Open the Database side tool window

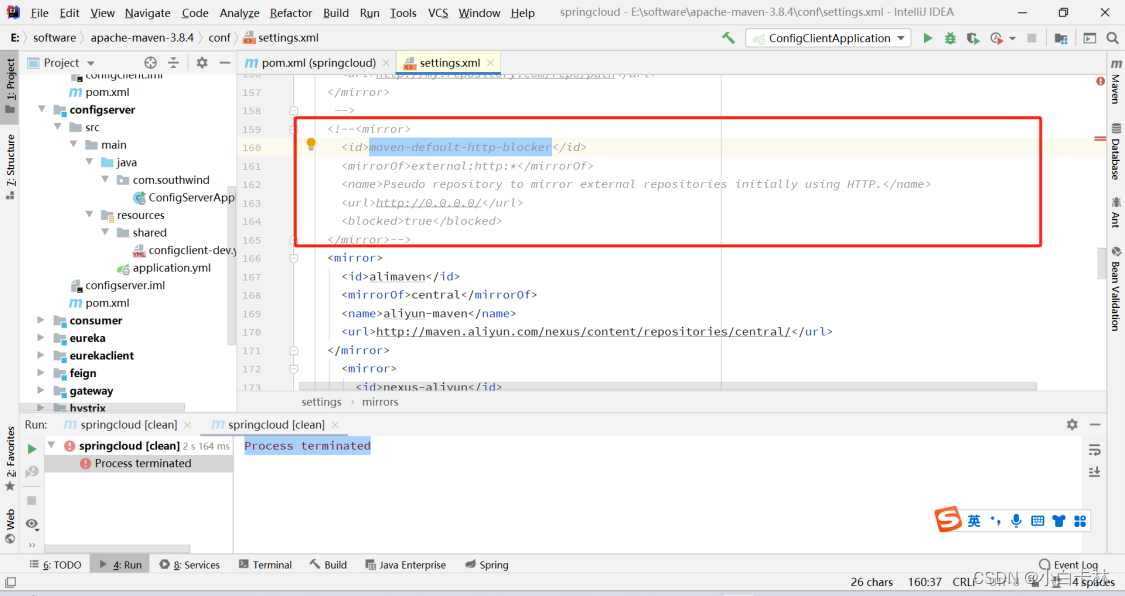click(1116, 152)
